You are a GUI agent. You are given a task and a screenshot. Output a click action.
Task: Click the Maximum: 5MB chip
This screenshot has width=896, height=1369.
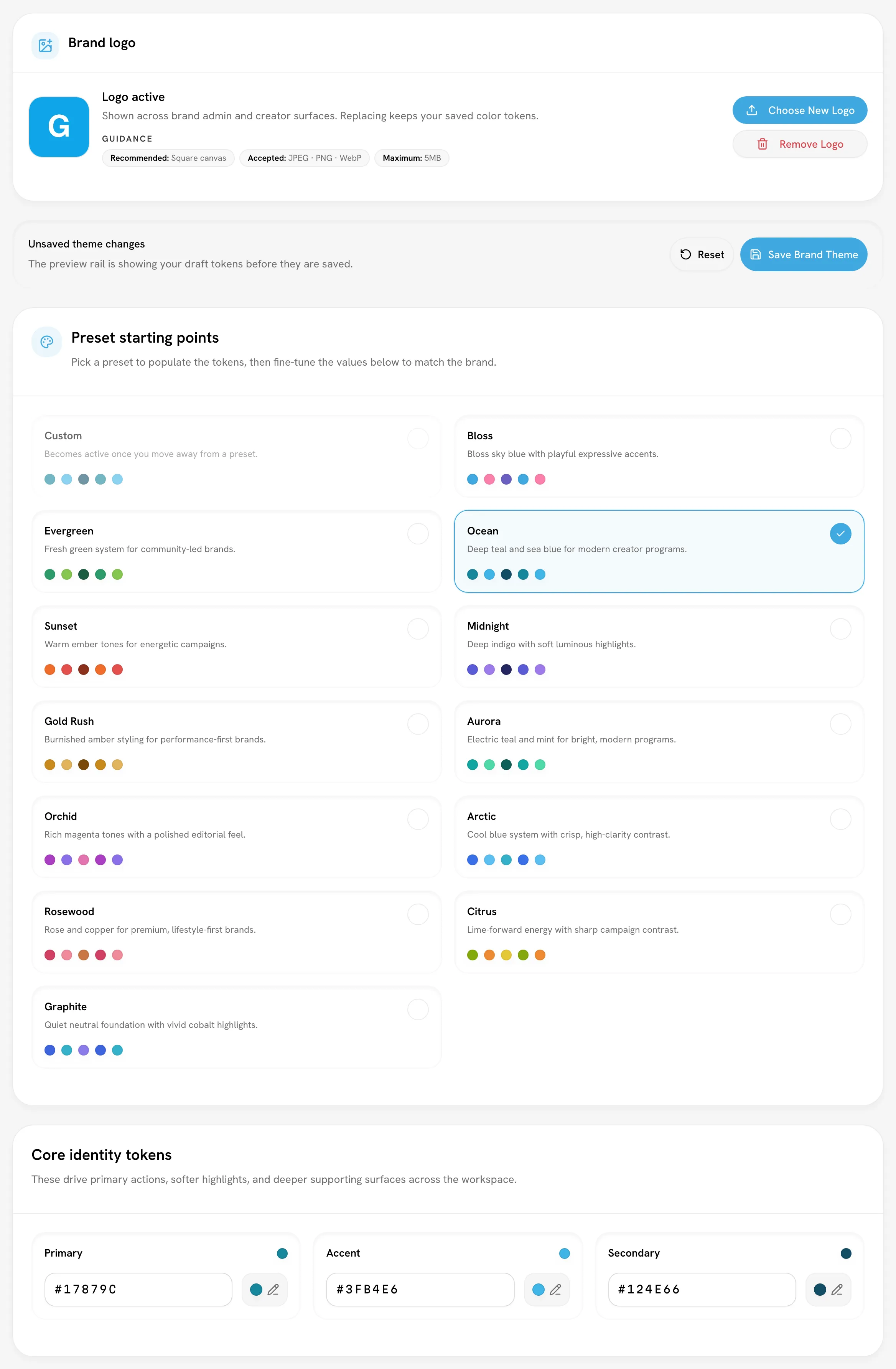click(x=412, y=158)
